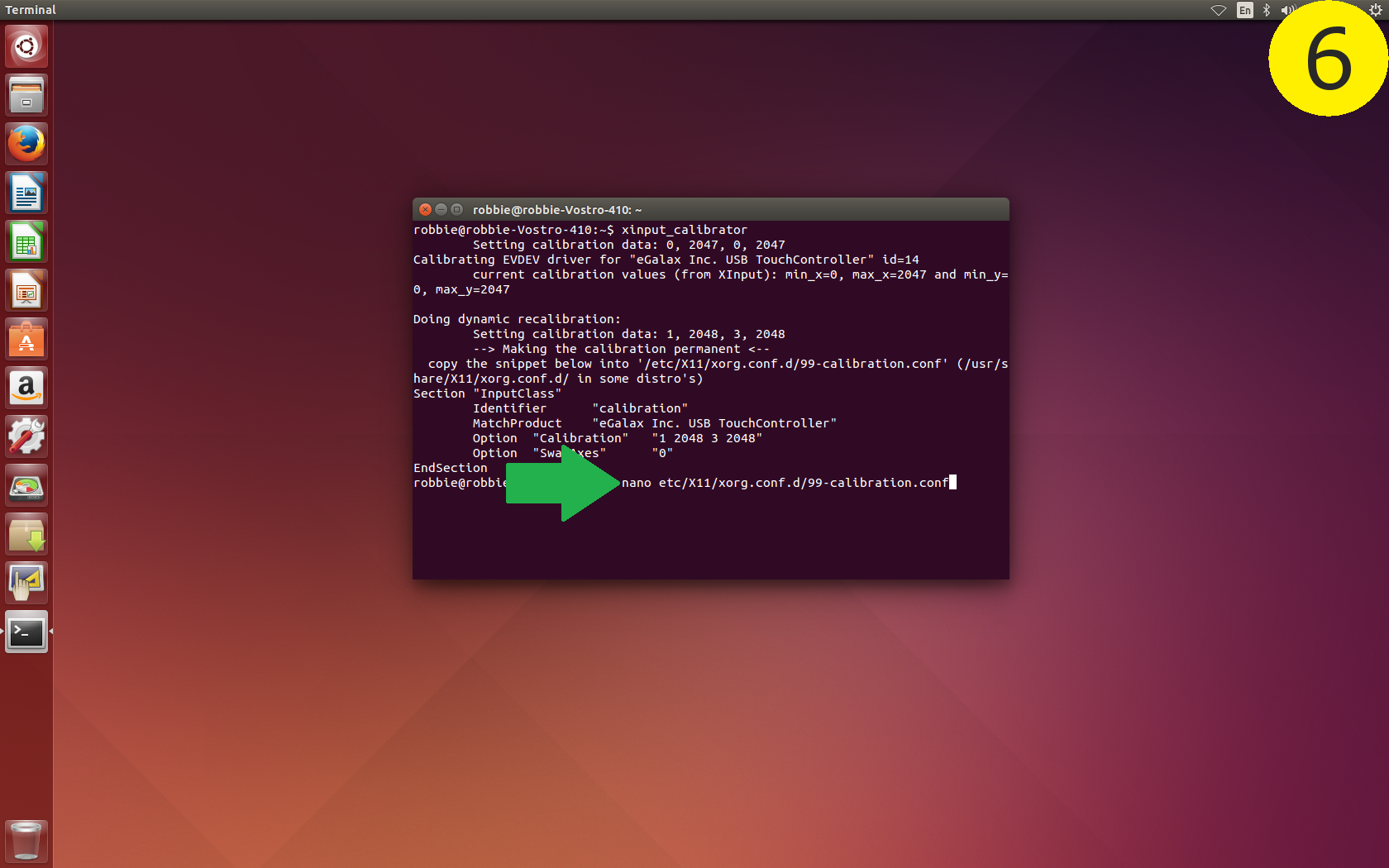Click the Option "Calibration" "1 2048 3 2048" line

[x=618, y=438]
